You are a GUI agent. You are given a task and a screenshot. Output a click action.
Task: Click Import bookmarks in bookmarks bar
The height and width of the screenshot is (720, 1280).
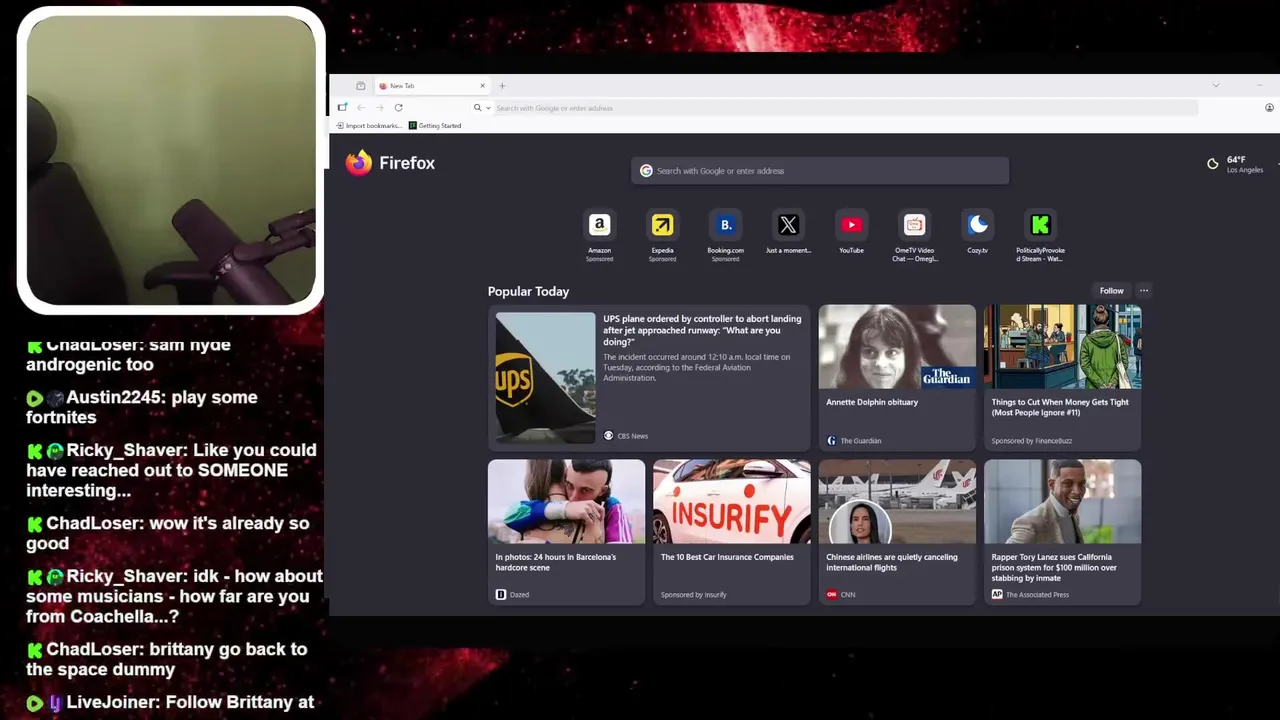369,126
